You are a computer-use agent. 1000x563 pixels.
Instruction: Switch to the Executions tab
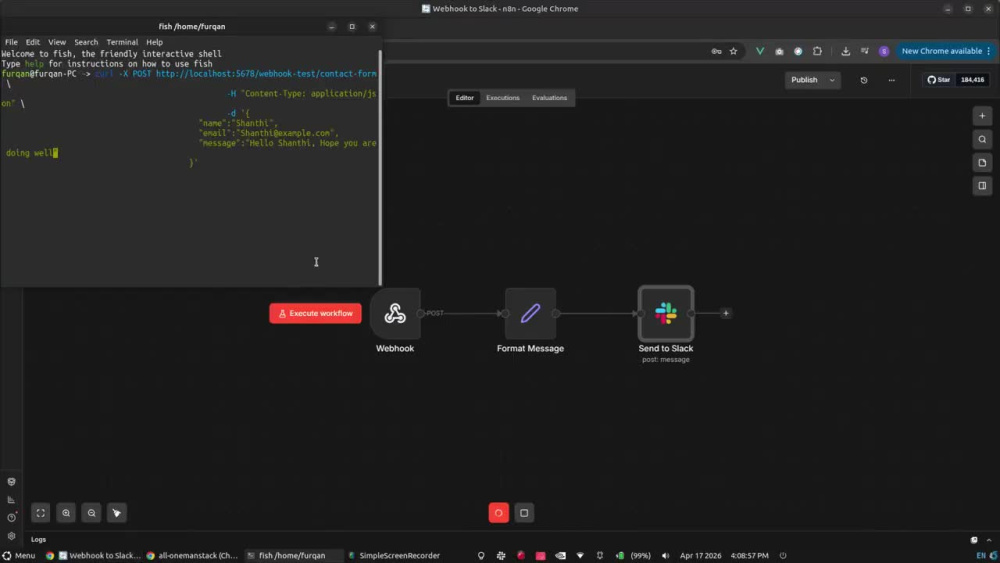pos(503,98)
